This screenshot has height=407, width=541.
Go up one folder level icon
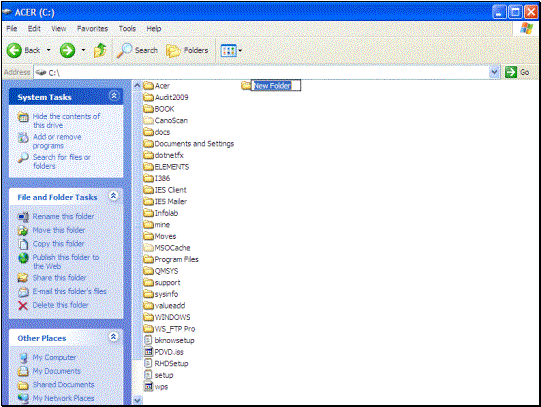pos(100,50)
